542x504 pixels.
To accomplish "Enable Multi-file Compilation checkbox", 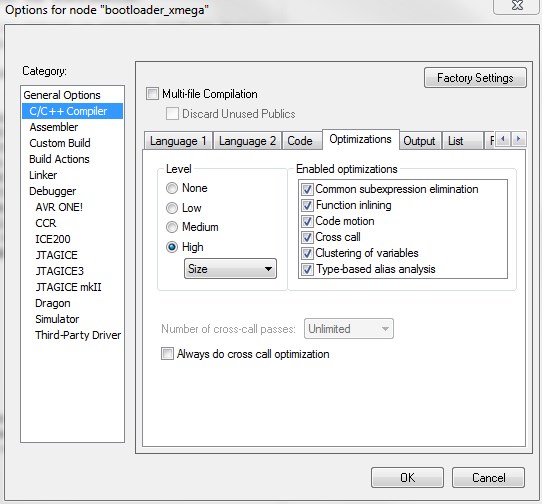I will (x=152, y=94).
